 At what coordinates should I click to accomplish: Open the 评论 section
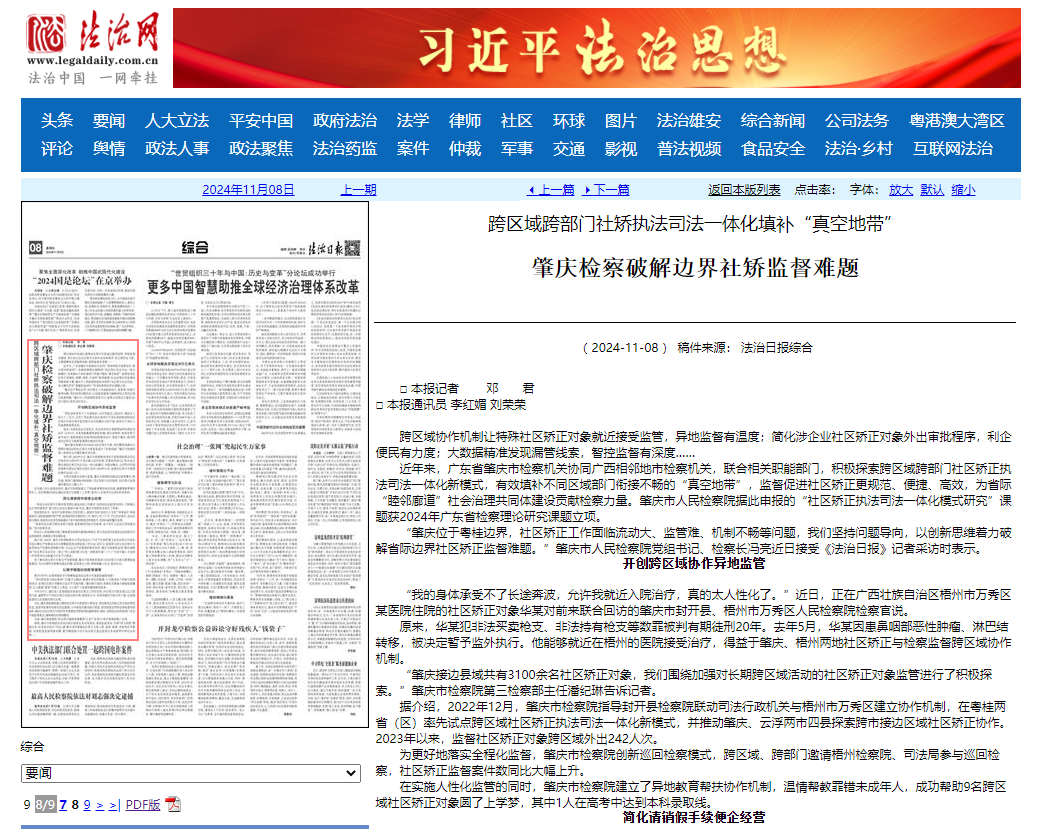(x=57, y=148)
